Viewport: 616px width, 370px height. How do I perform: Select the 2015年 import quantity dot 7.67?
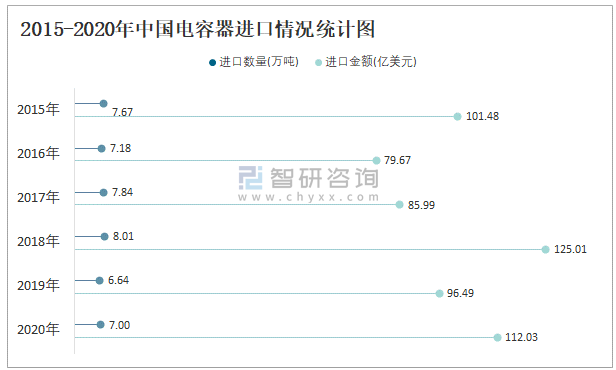pos(104,104)
